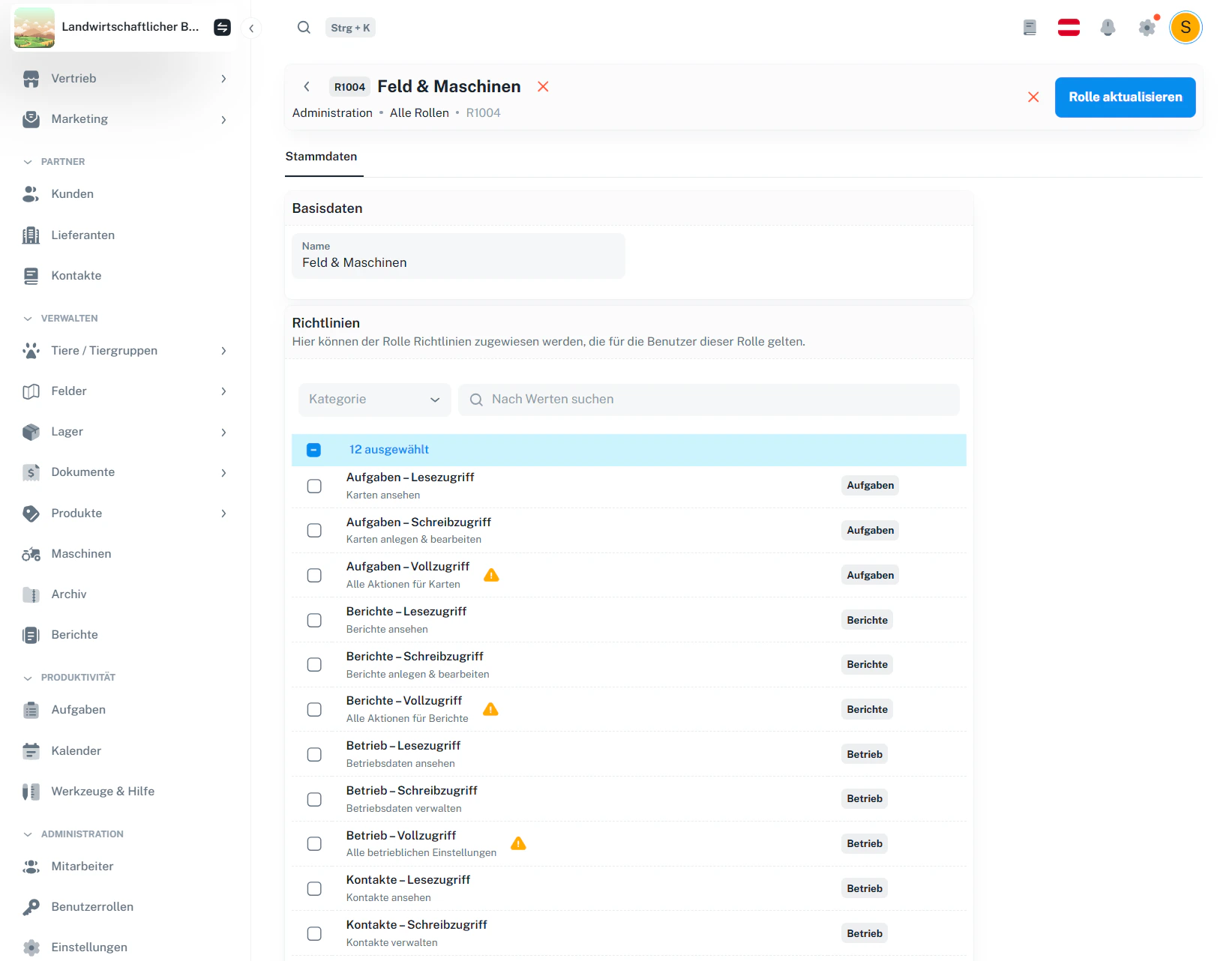Click the R1004 badge next to title
1232x961 pixels.
[x=349, y=87]
